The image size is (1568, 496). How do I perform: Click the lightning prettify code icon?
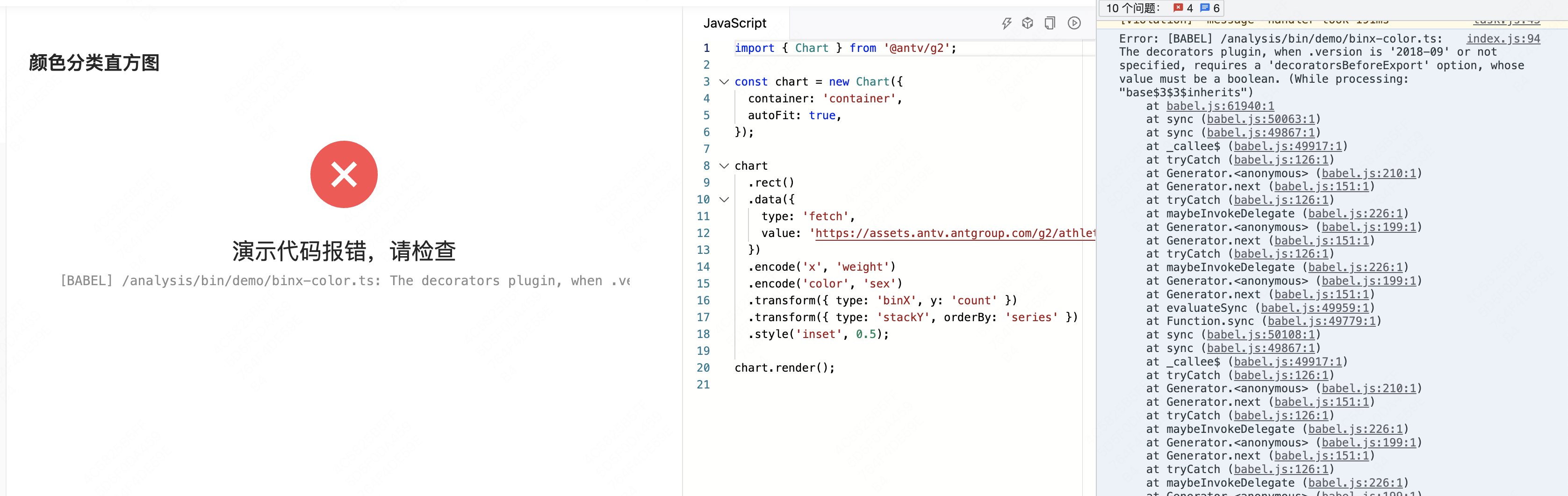[1007, 22]
